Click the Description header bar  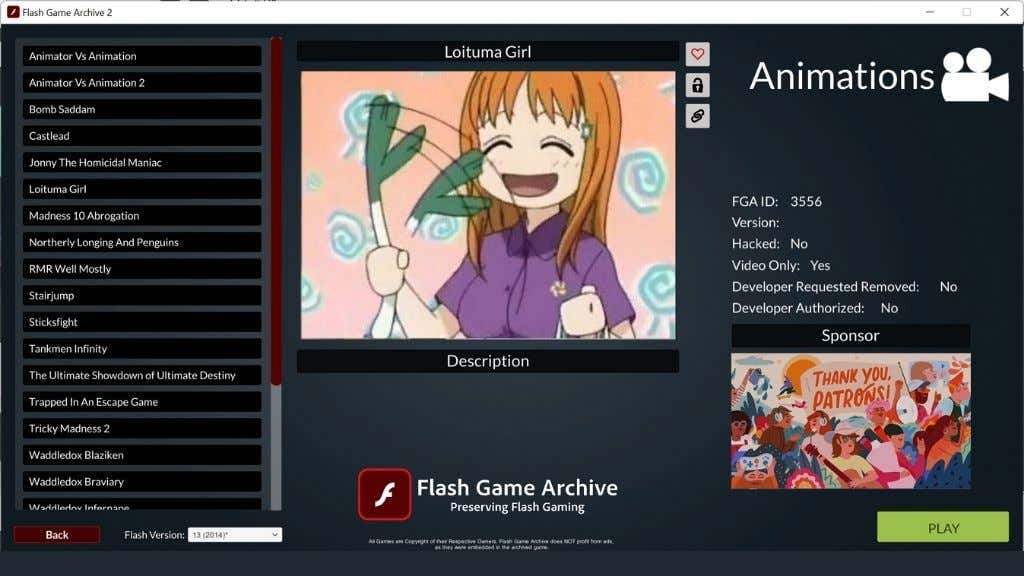(x=487, y=361)
